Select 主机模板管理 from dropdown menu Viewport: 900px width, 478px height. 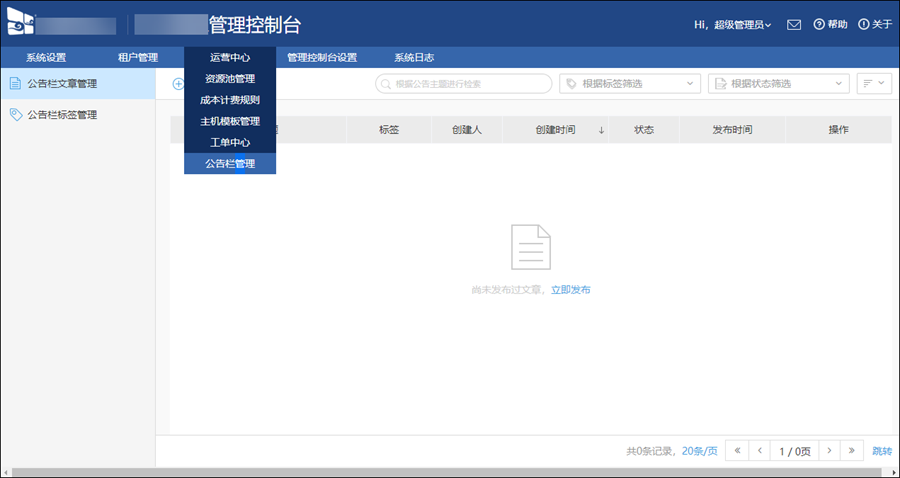[x=230, y=121]
